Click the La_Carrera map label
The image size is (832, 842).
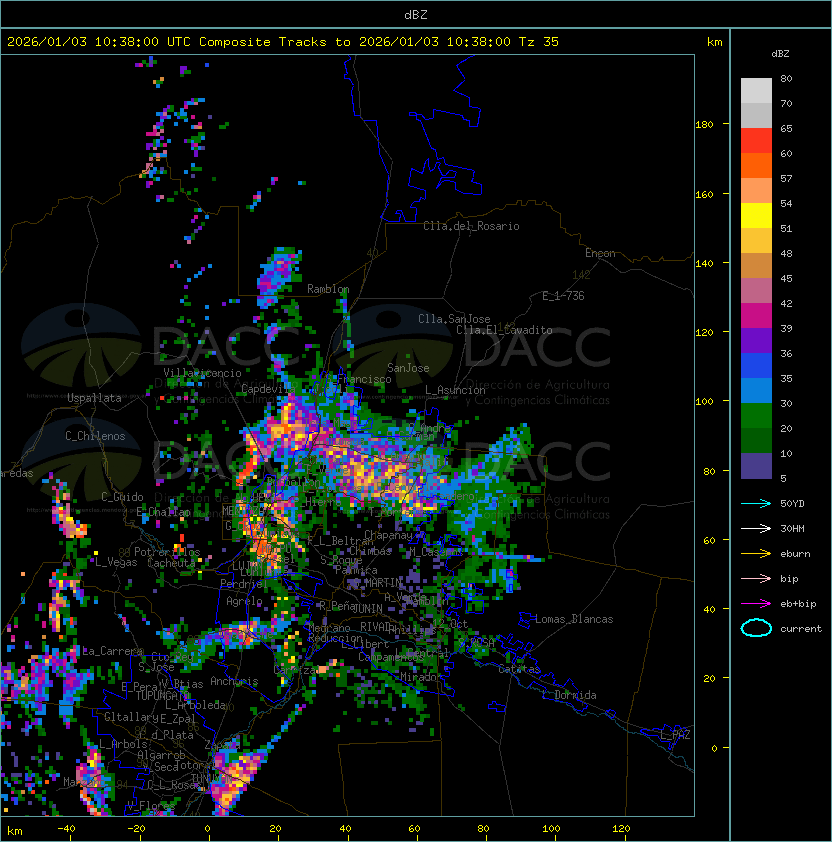(x=112, y=651)
